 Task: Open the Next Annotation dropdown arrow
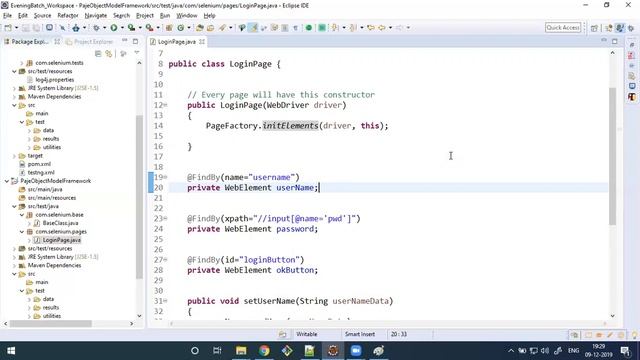pyautogui.click(x=344, y=28)
